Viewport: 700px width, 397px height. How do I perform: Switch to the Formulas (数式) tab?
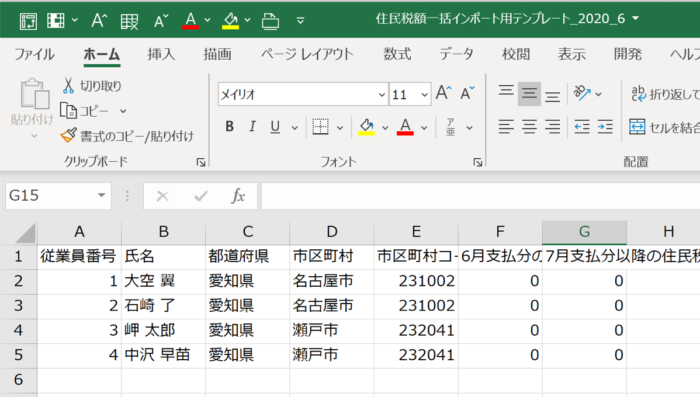[x=397, y=54]
